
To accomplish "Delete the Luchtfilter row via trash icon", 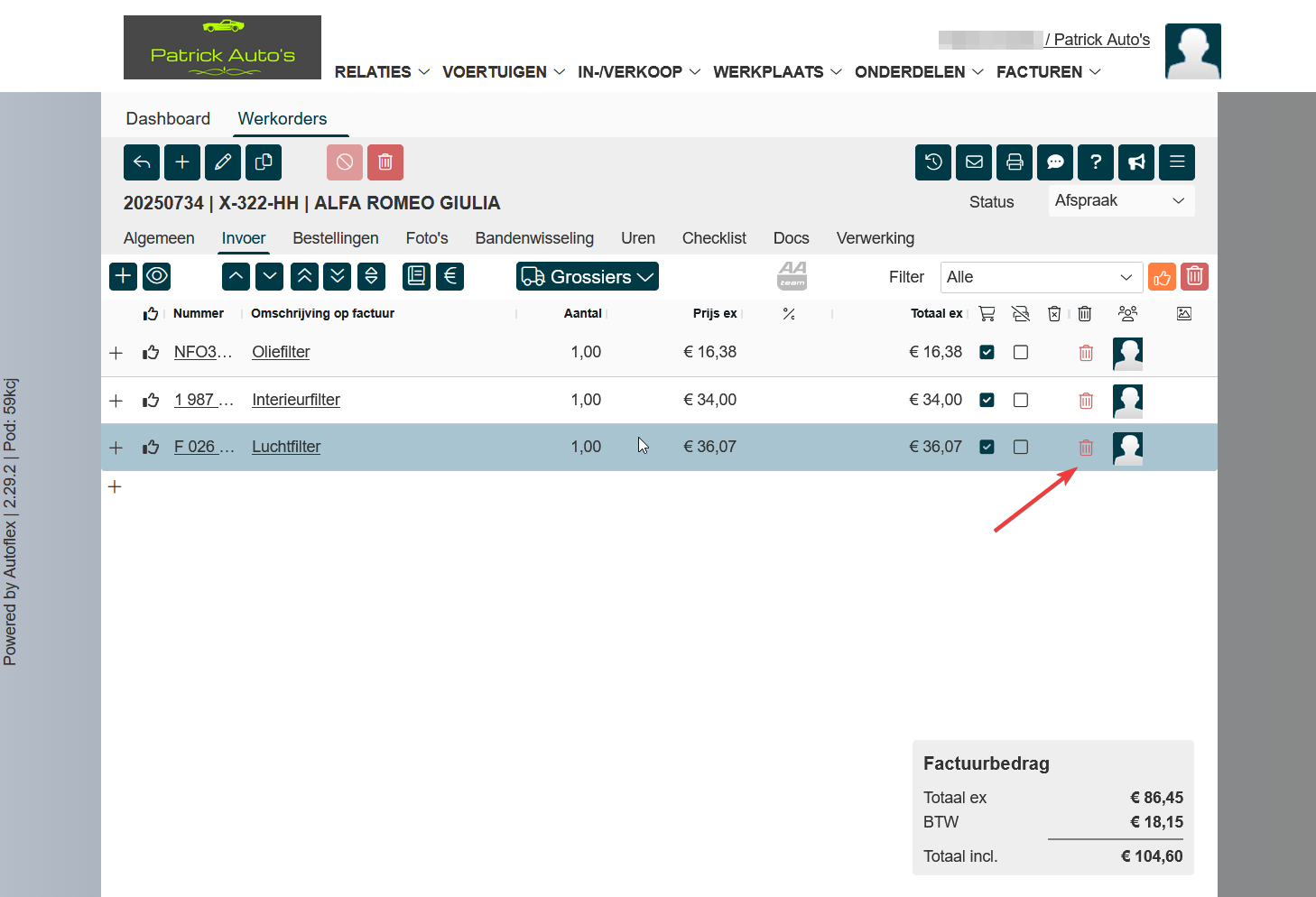I will coord(1086,448).
